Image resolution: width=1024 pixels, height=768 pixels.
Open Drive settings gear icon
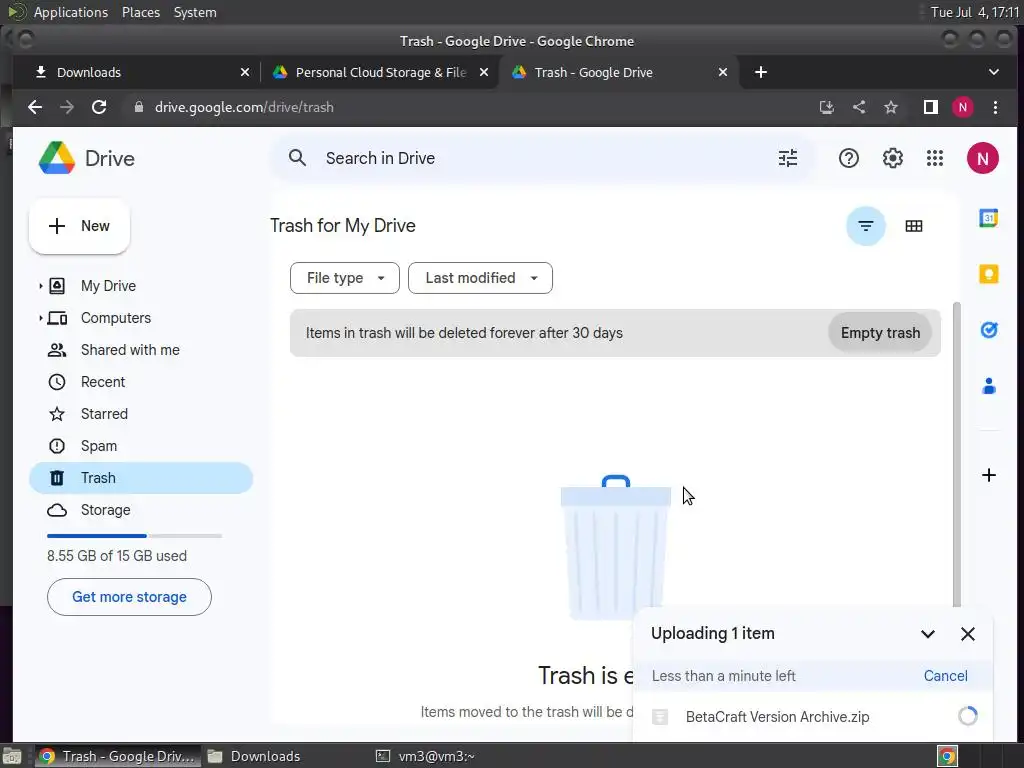click(x=892, y=158)
